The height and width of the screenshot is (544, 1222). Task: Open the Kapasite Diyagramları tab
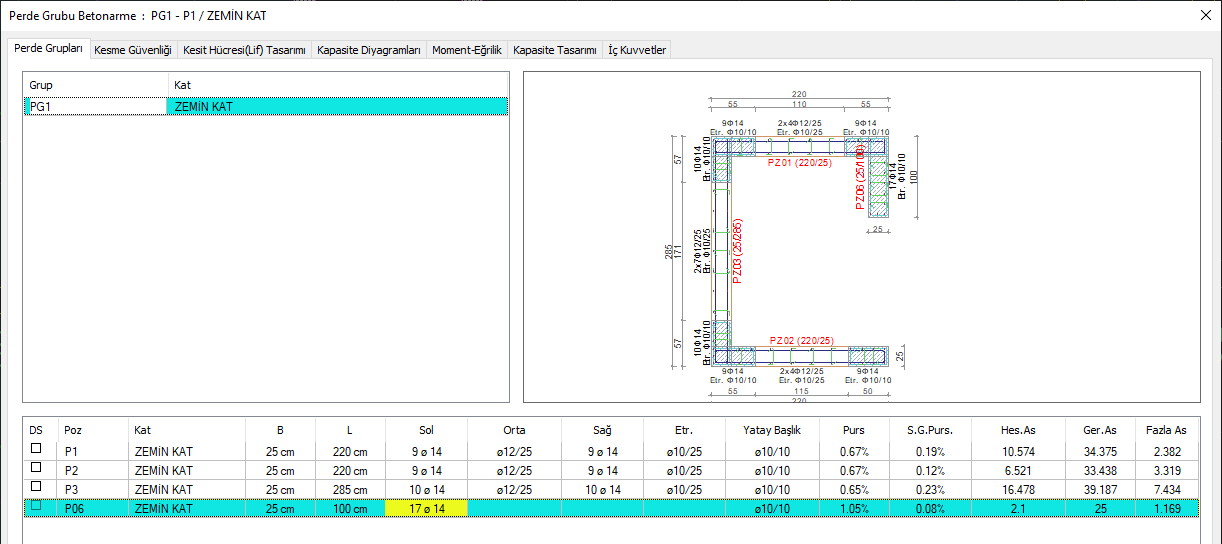(x=368, y=50)
